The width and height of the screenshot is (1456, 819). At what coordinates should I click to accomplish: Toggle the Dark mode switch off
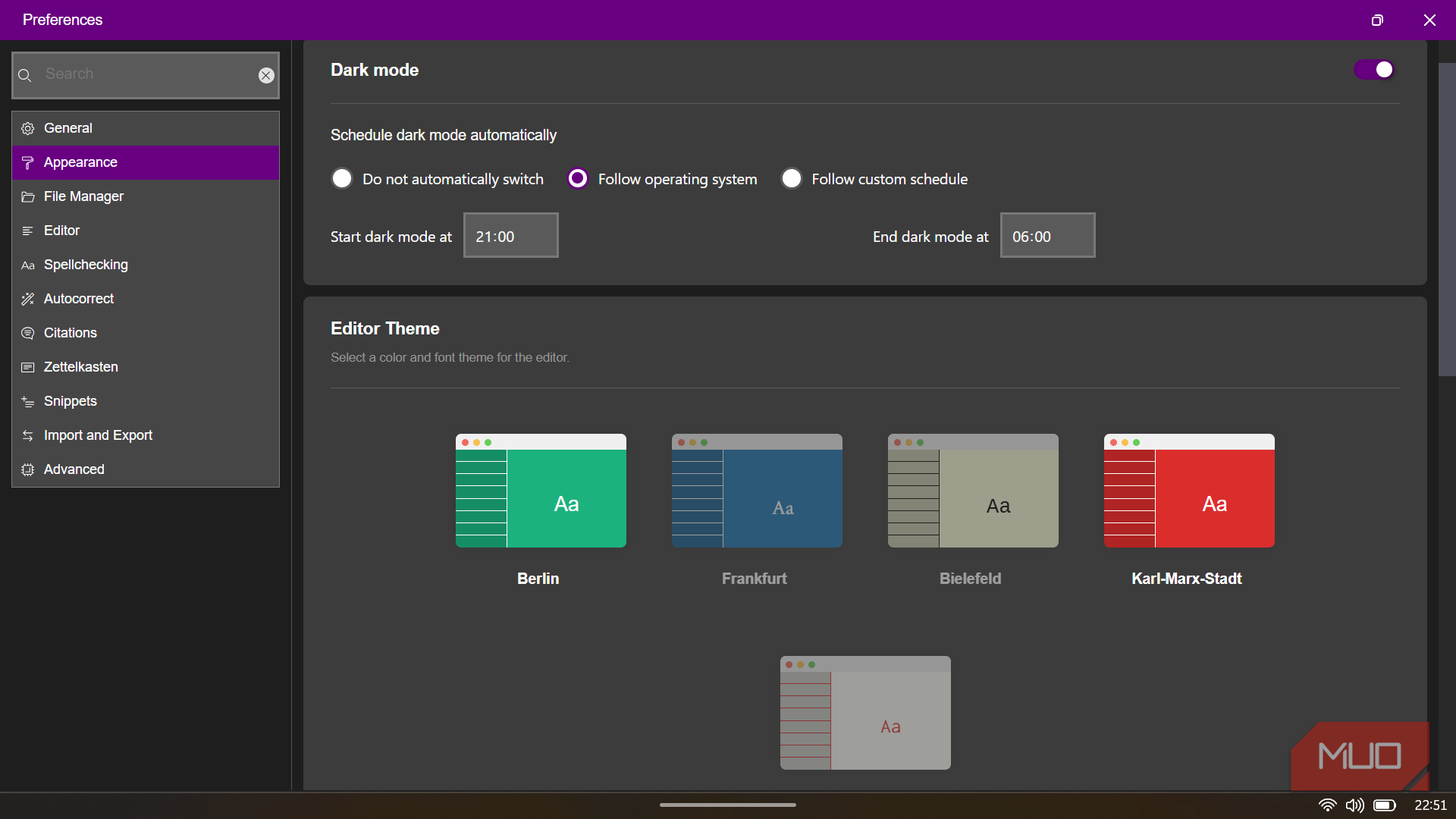pyautogui.click(x=1374, y=70)
